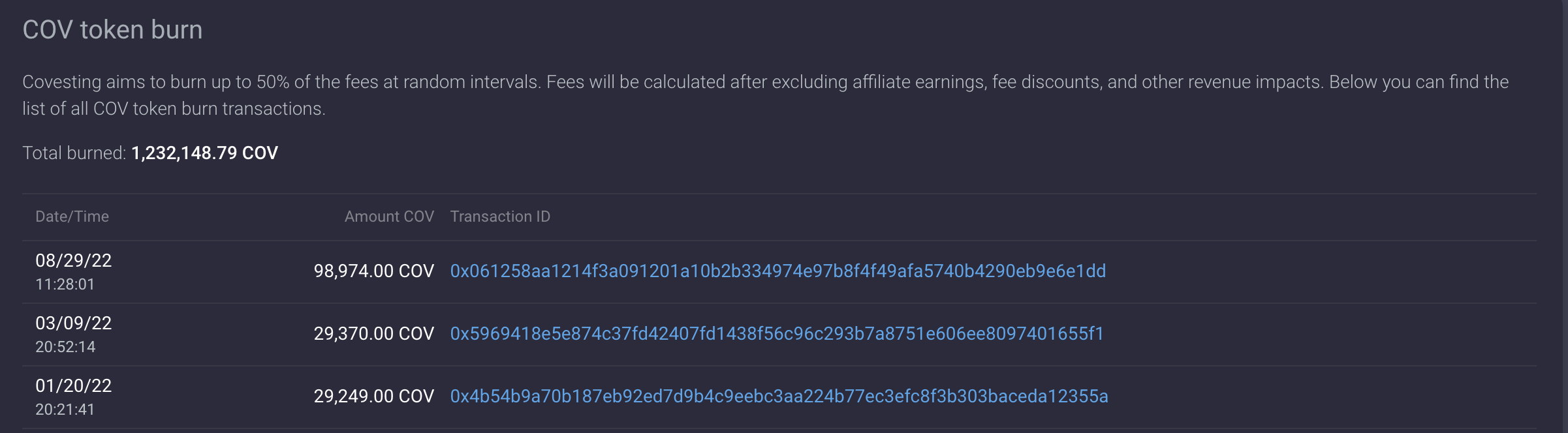Click the Transaction ID column header
The height and width of the screenshot is (433, 1568).
tap(500, 216)
